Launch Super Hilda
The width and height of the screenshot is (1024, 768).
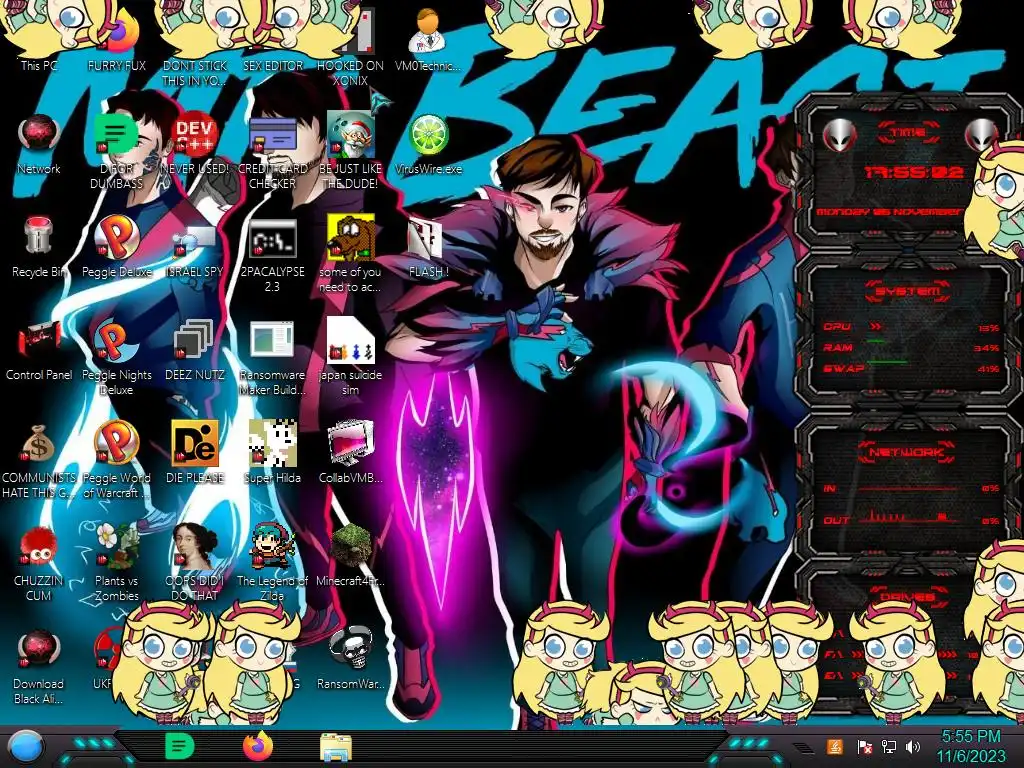pyautogui.click(x=272, y=452)
